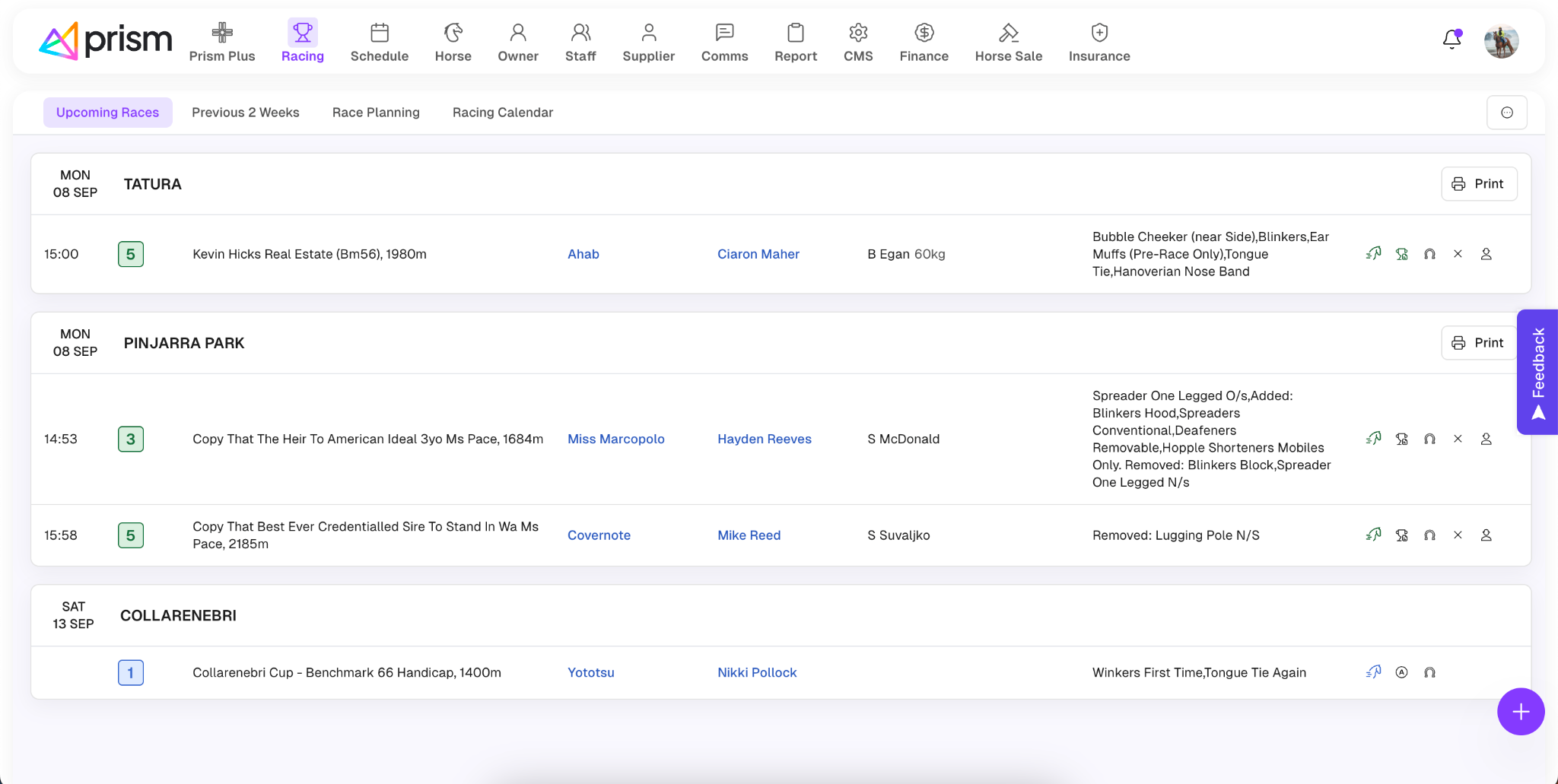
Task: Open the user profile avatar menu
Action: 1501,41
